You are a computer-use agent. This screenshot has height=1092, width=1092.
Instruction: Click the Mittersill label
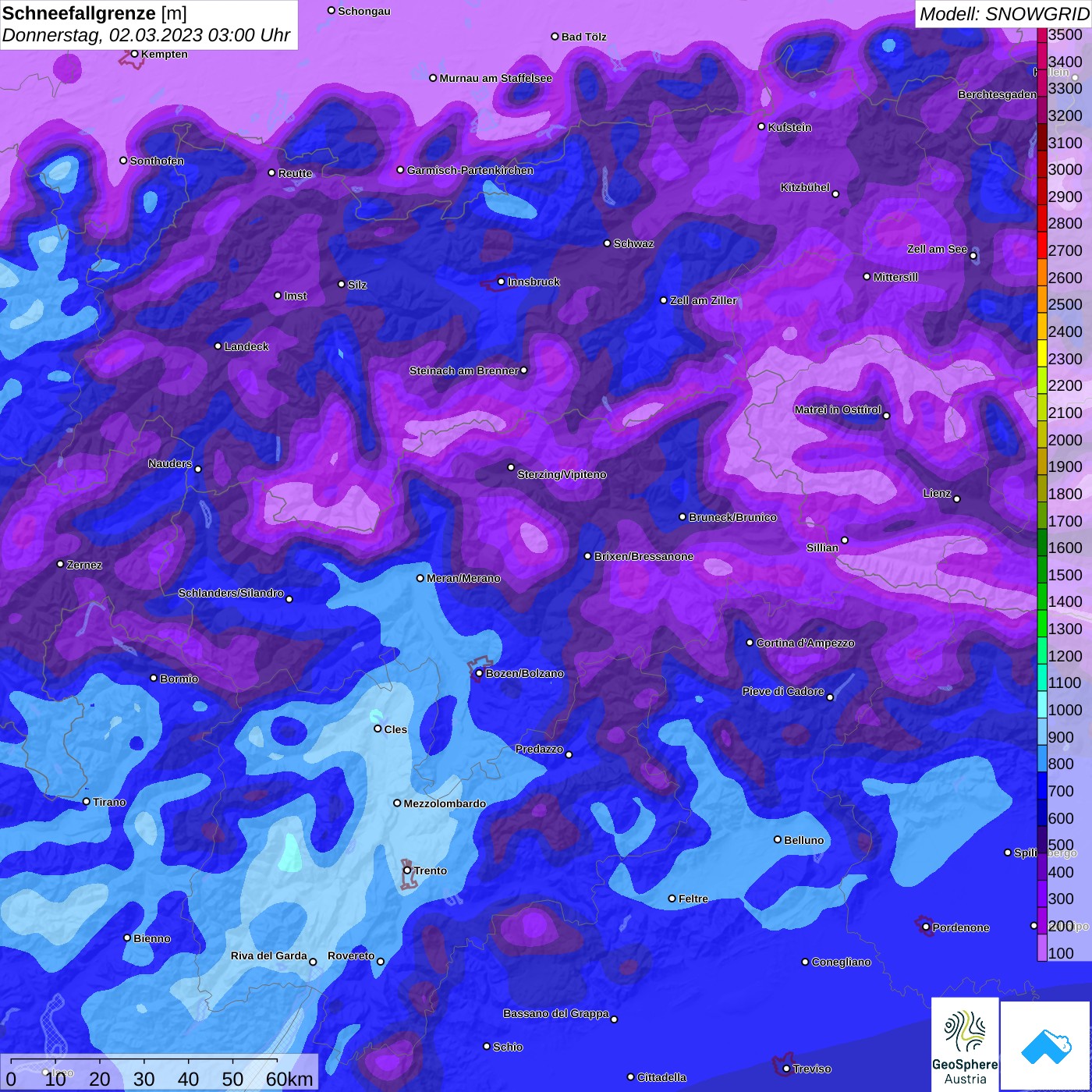pyautogui.click(x=895, y=277)
